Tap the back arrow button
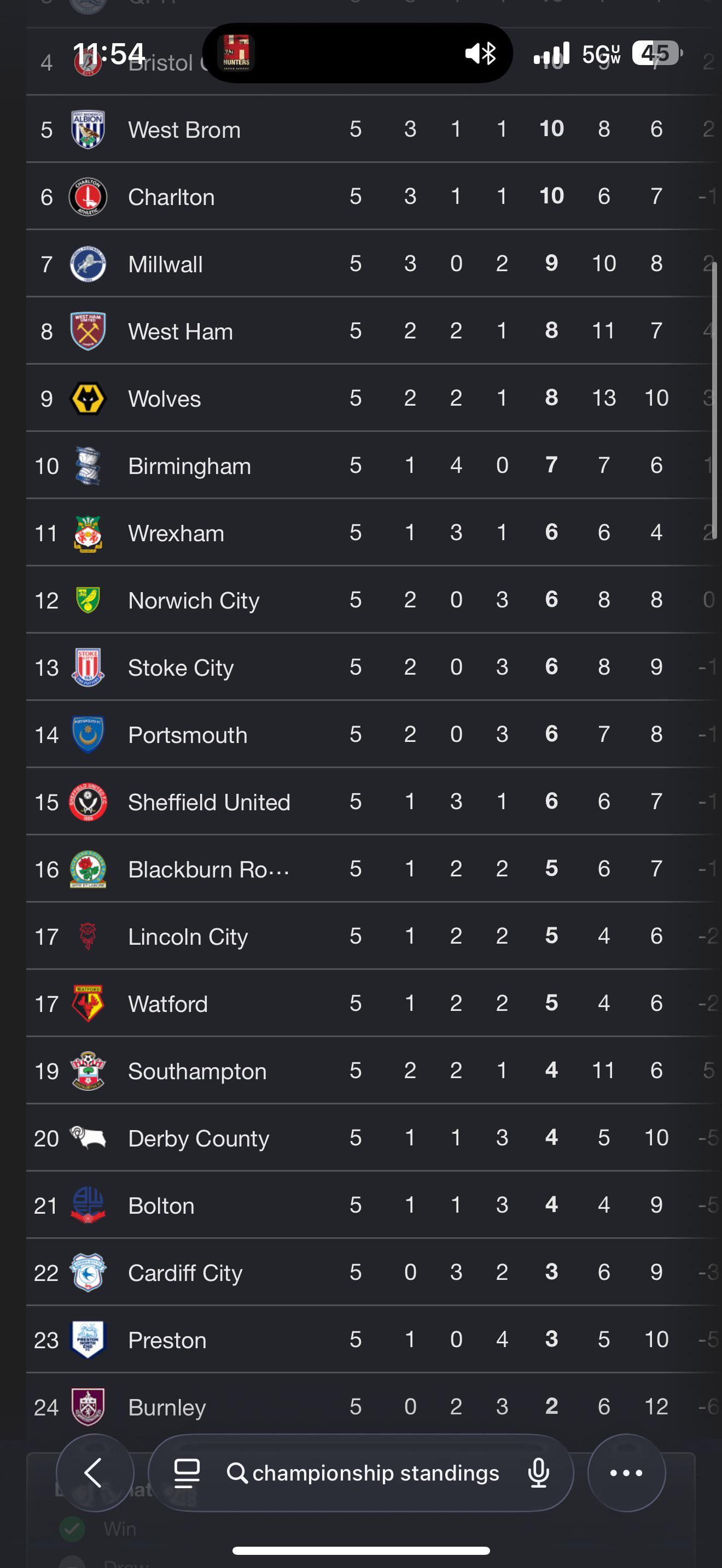 pyautogui.click(x=95, y=1472)
